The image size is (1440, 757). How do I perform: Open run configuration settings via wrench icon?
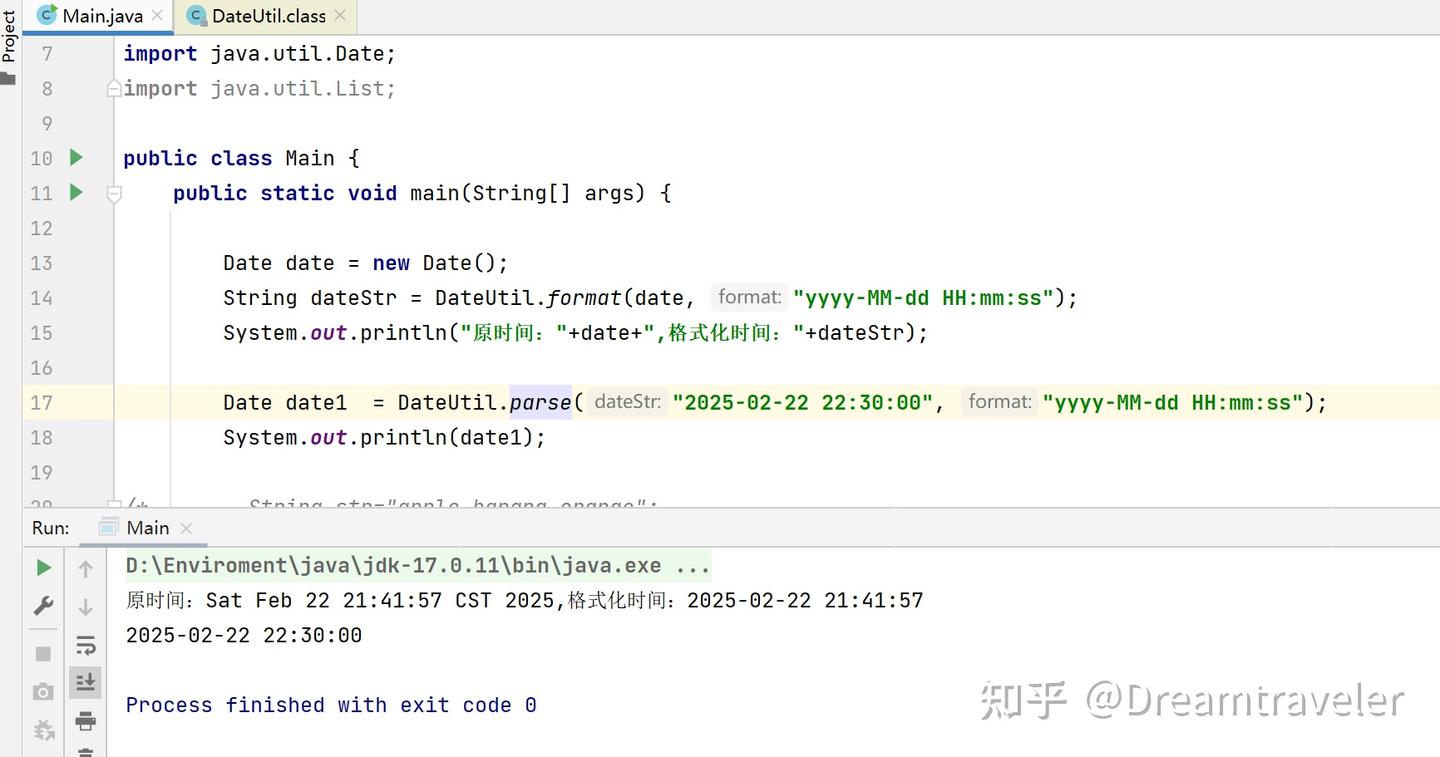coord(43,604)
